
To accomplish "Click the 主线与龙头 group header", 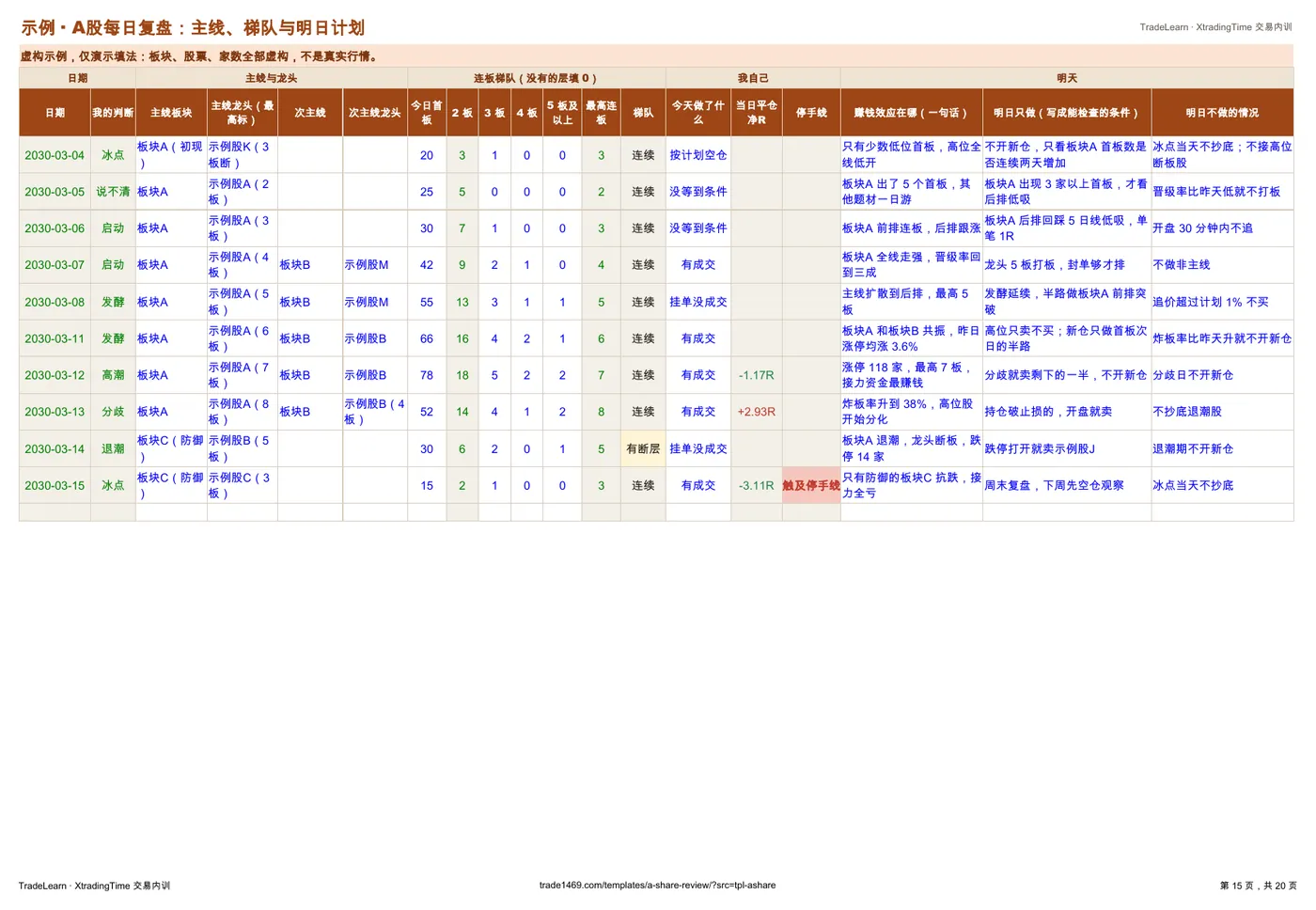I will (272, 78).
